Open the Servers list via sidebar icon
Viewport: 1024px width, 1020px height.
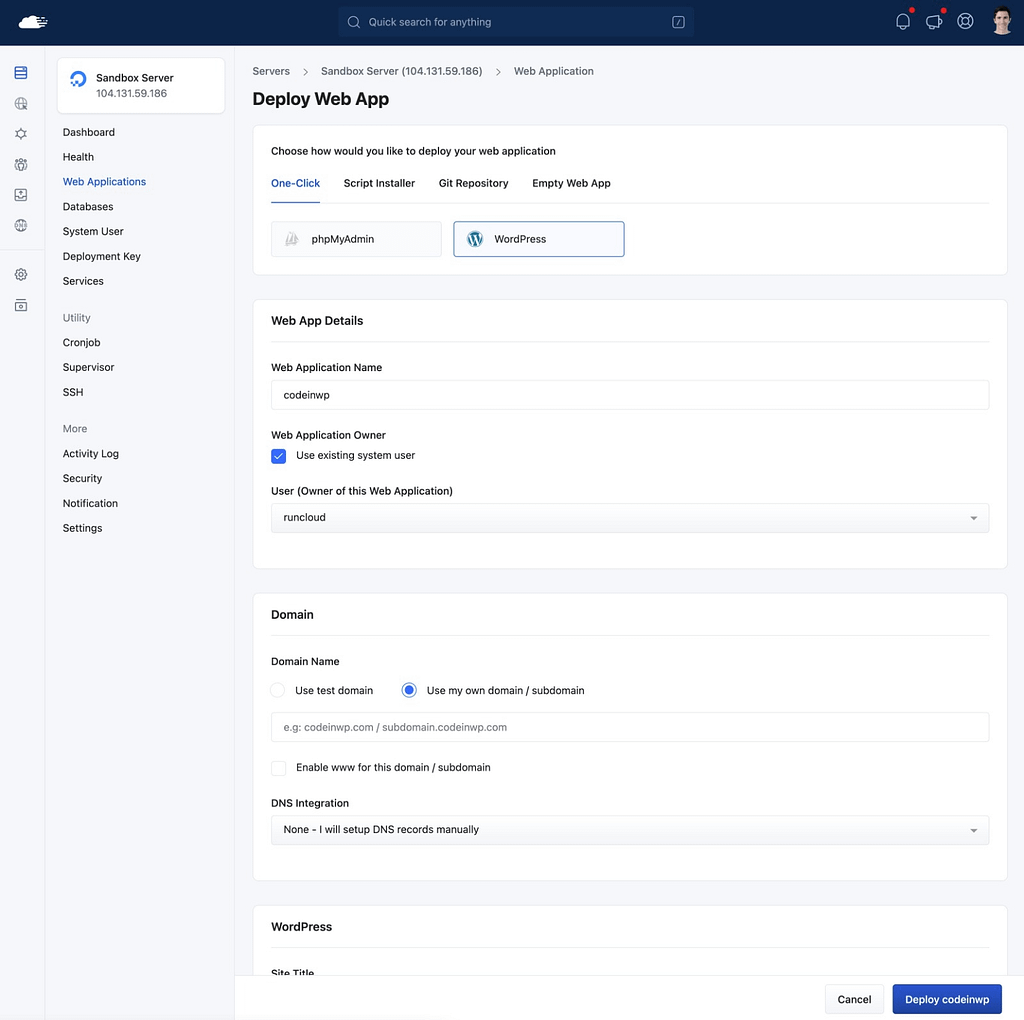pyautogui.click(x=19, y=72)
